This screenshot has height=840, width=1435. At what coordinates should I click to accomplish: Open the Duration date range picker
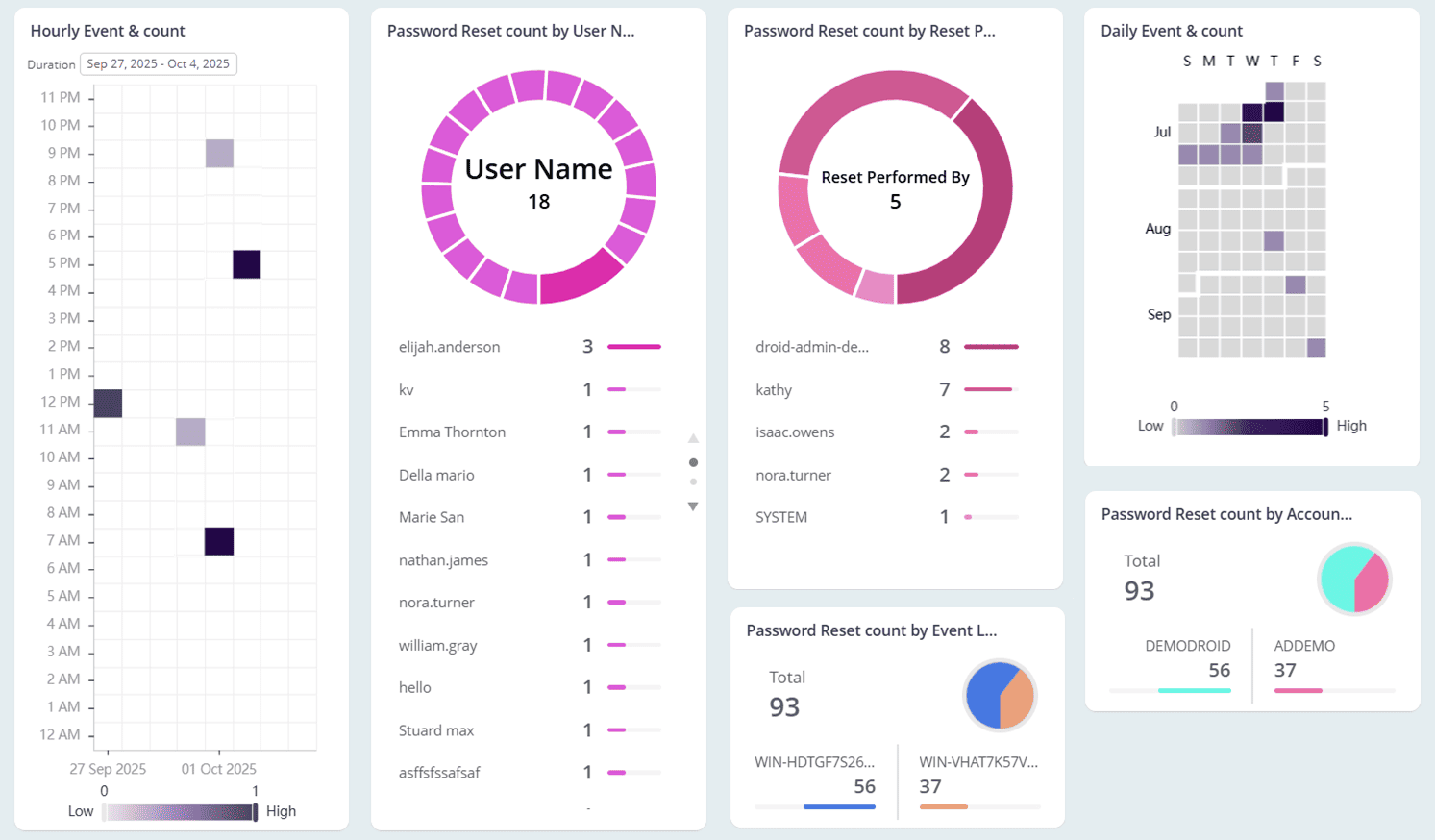158,63
